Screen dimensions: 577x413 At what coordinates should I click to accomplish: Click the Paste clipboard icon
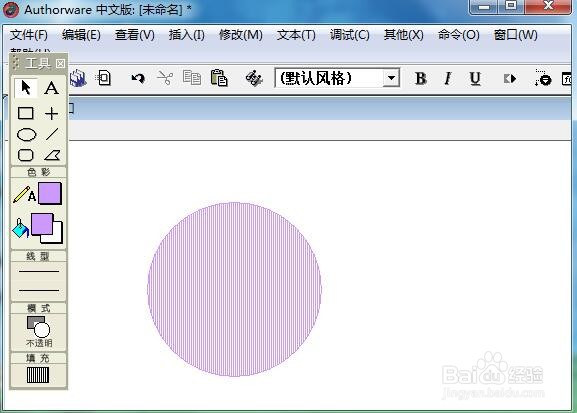point(219,78)
